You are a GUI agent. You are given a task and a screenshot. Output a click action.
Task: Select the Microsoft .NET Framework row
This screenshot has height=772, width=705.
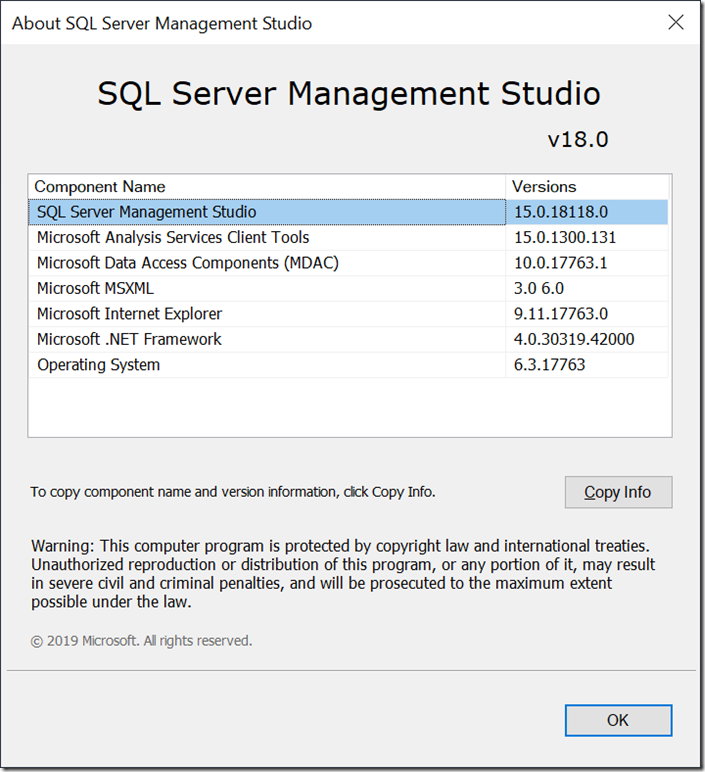coord(349,339)
